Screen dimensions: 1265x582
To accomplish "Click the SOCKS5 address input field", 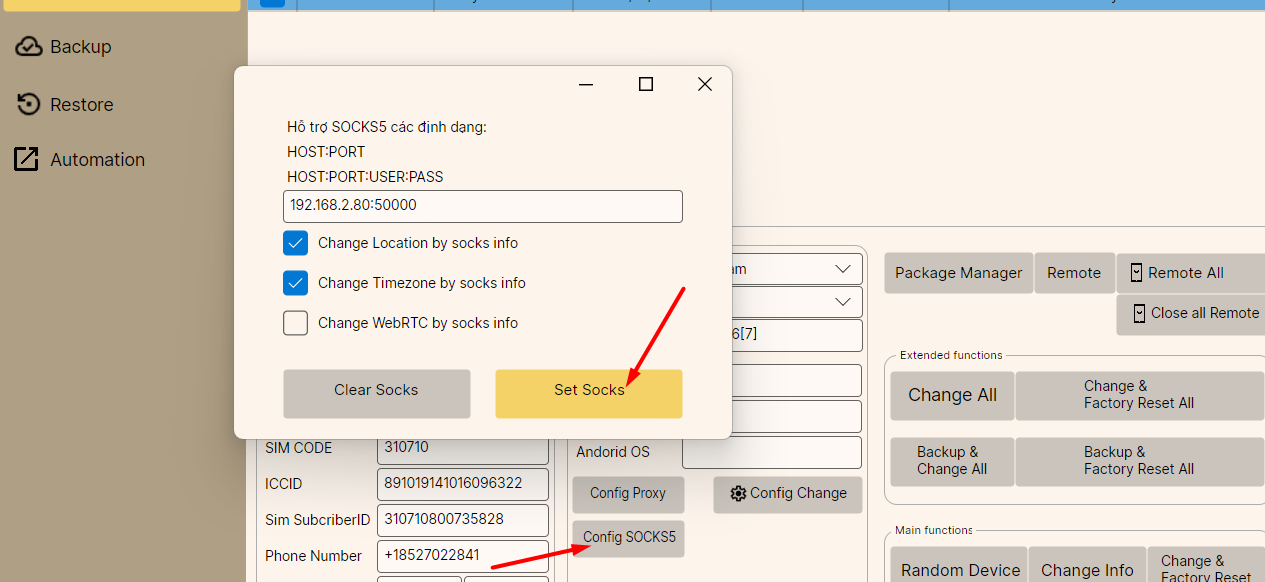I will coord(482,206).
